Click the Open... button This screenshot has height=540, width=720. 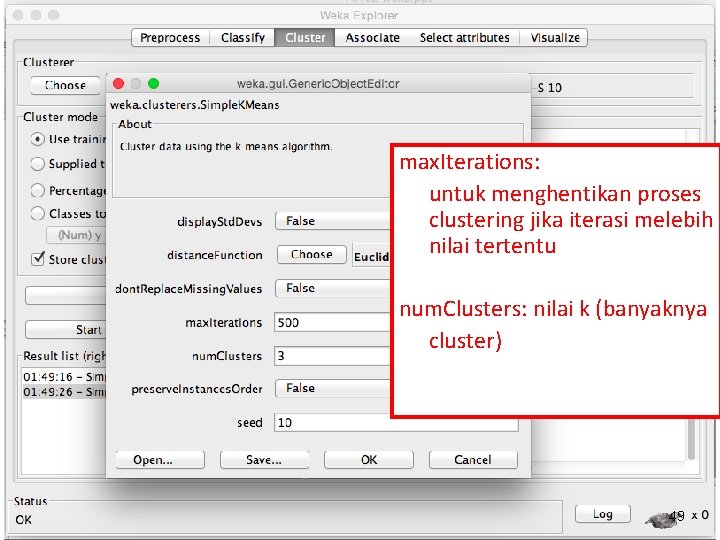click(160, 460)
